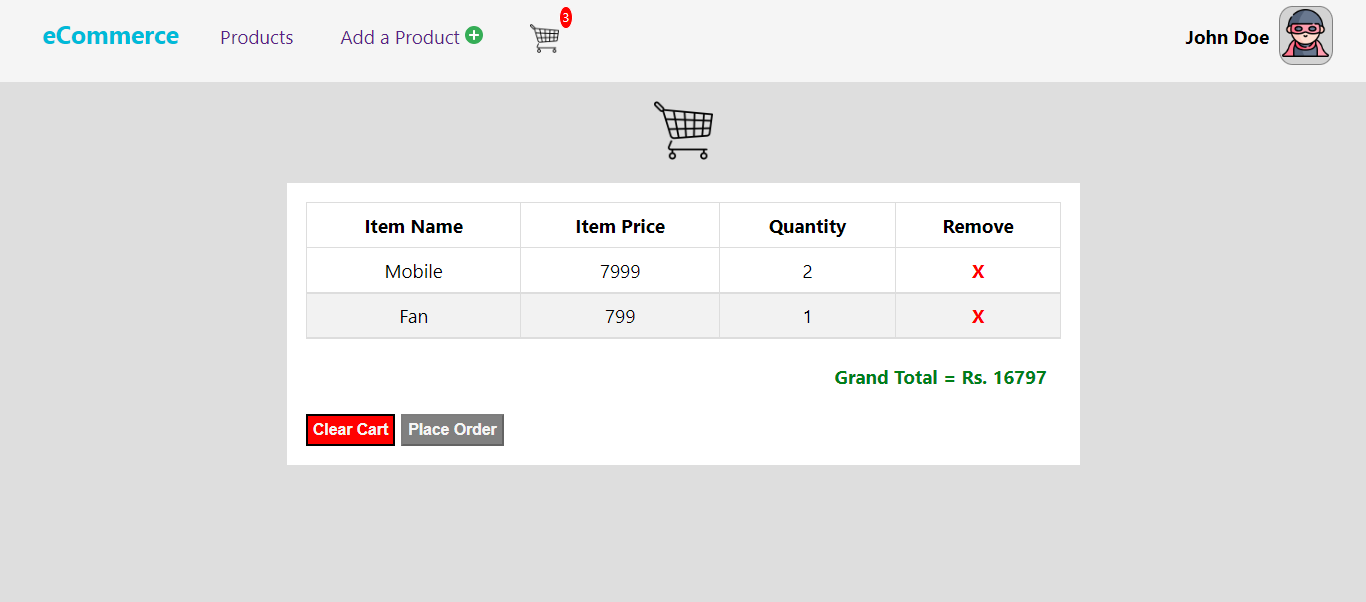Select Add a Product in the navigation bar
Image resolution: width=1366 pixels, height=602 pixels.
[x=400, y=37]
